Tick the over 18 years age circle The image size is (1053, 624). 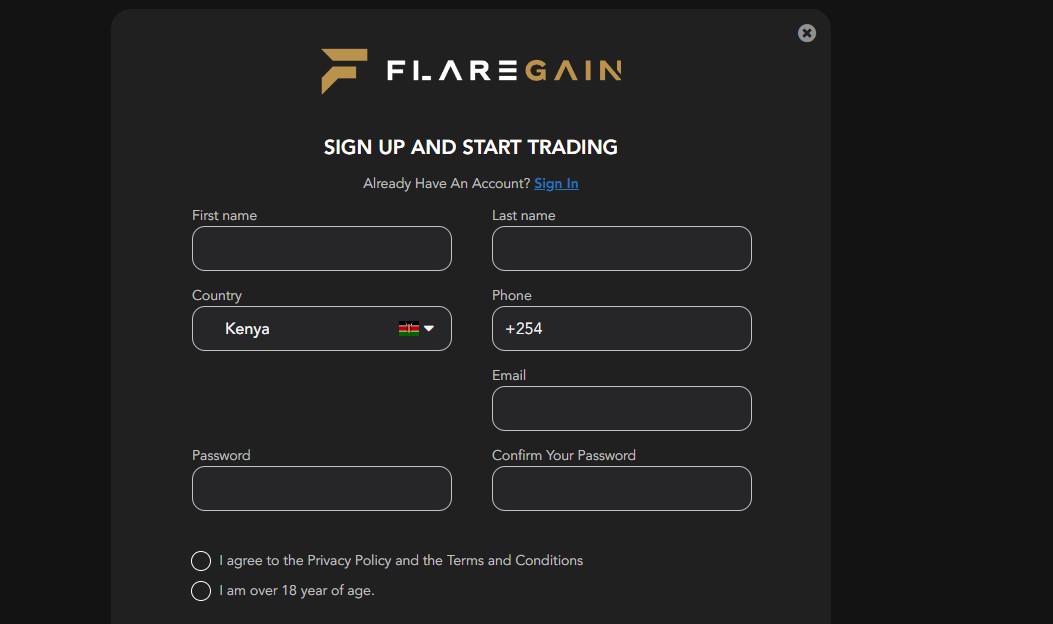(201, 591)
